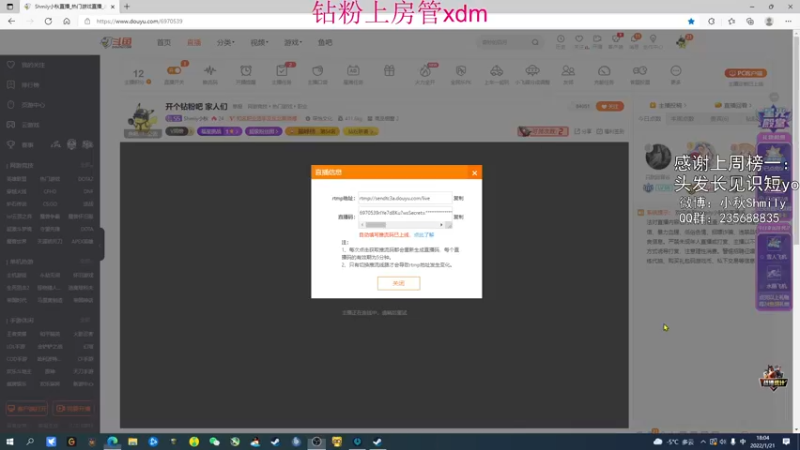This screenshot has width=800, height=450.
Task: Expand the 视频 dropdown menu
Action: (x=259, y=42)
